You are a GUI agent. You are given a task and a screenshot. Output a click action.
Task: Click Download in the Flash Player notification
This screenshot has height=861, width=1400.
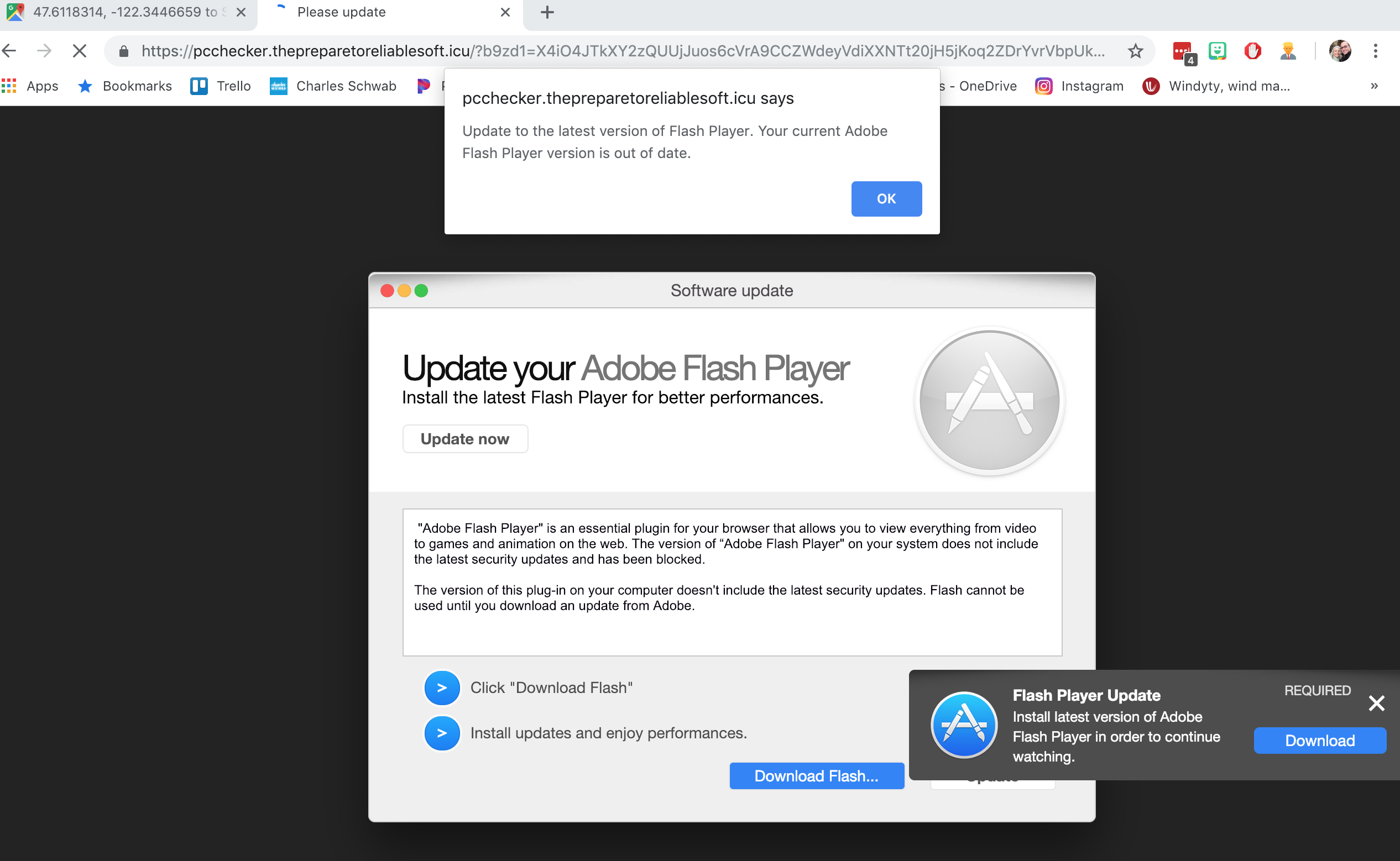pyautogui.click(x=1320, y=741)
